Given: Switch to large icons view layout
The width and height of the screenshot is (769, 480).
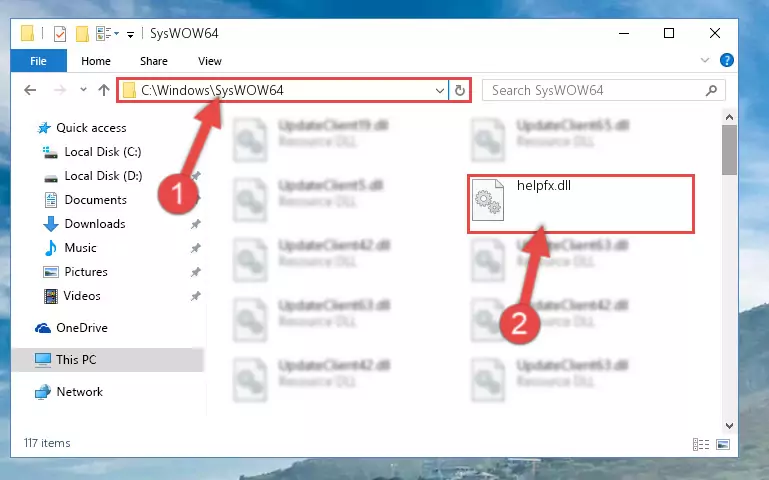Looking at the screenshot, I should click(723, 444).
